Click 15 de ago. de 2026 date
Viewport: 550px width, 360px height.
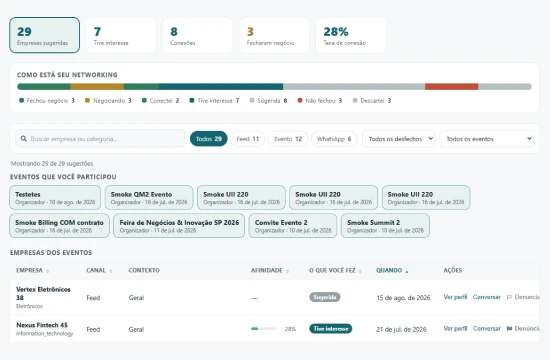pos(403,298)
